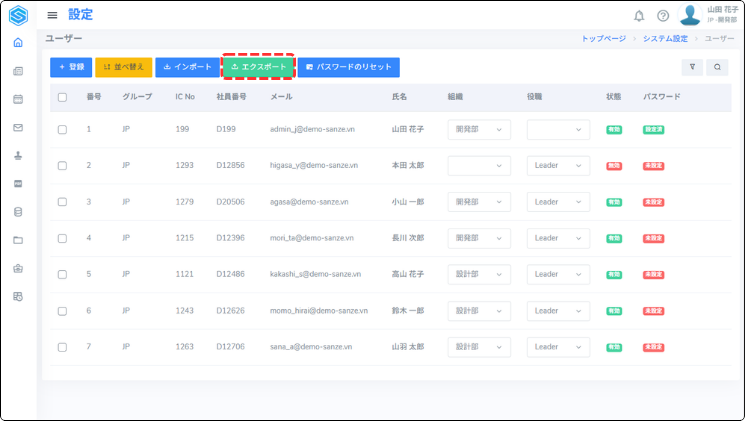The height and width of the screenshot is (421, 745).
Task: Expand the 組織 dropdown for 山田 花子
Action: 478,129
